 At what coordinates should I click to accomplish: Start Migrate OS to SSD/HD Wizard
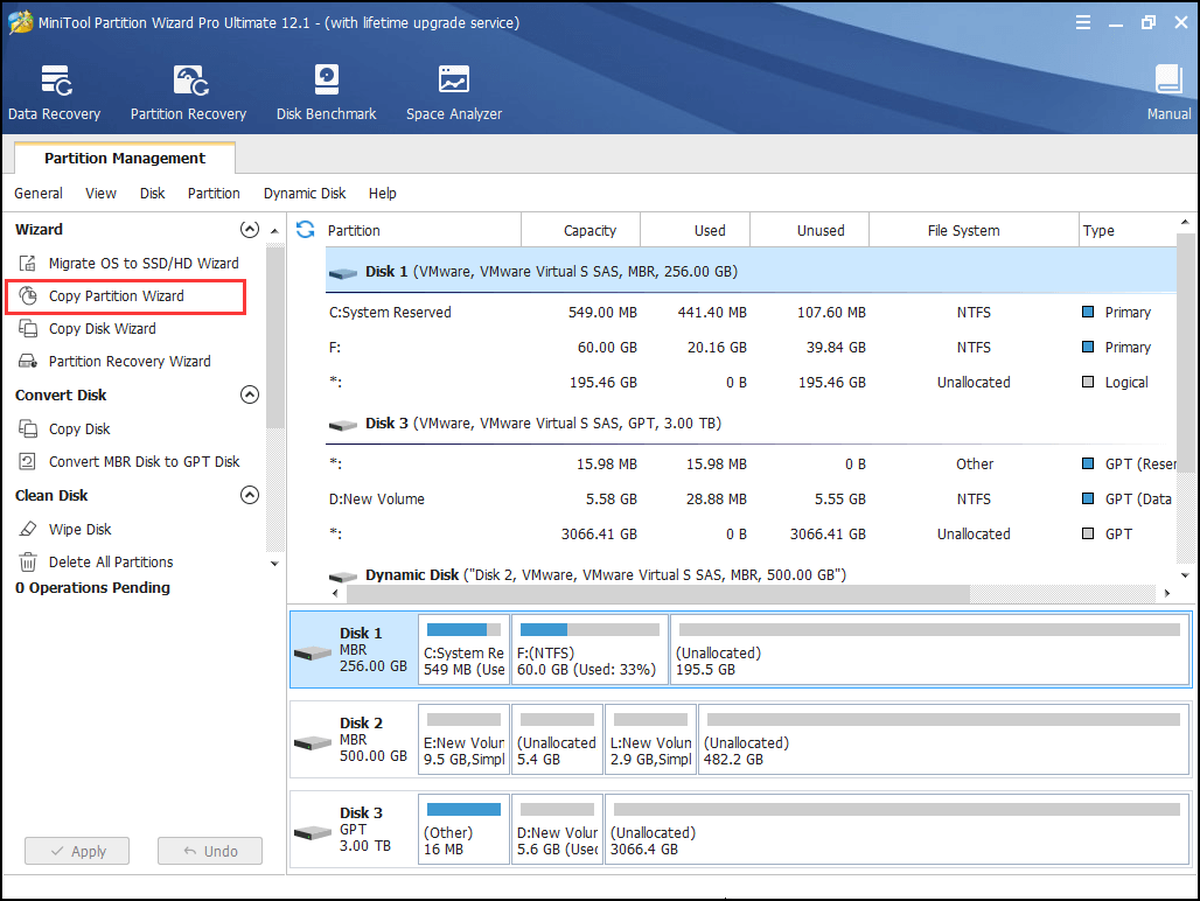[x=143, y=263]
